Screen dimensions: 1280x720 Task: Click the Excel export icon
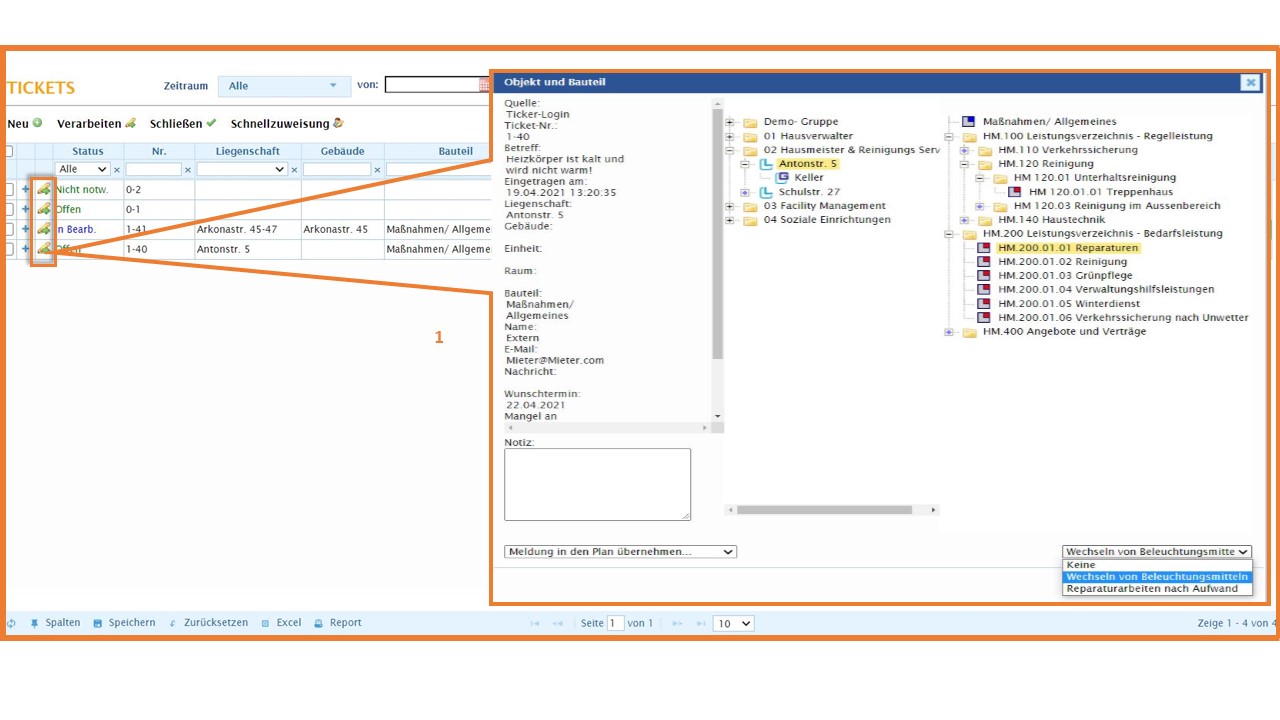point(265,623)
